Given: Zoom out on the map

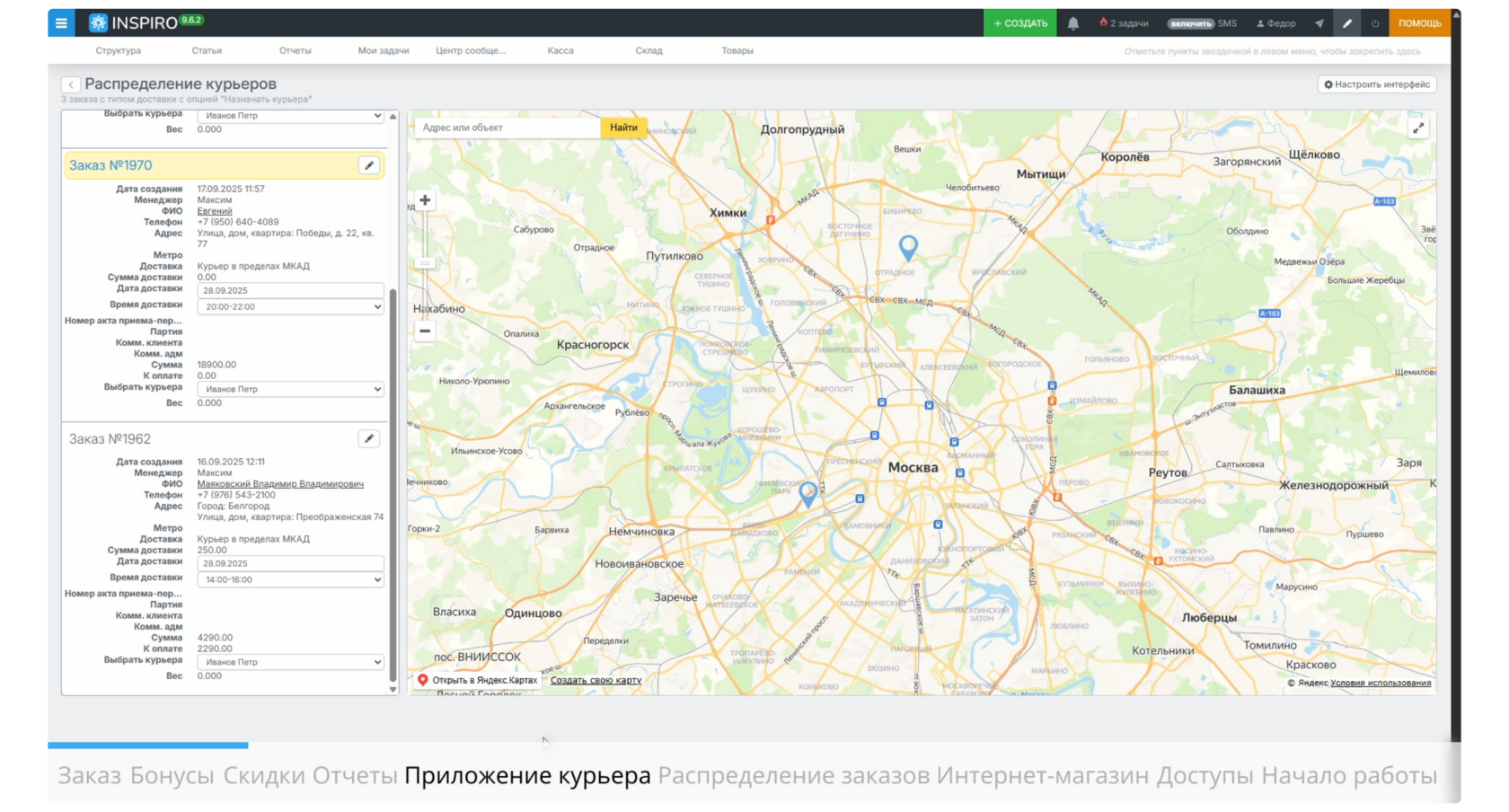Looking at the screenshot, I should pyautogui.click(x=425, y=331).
